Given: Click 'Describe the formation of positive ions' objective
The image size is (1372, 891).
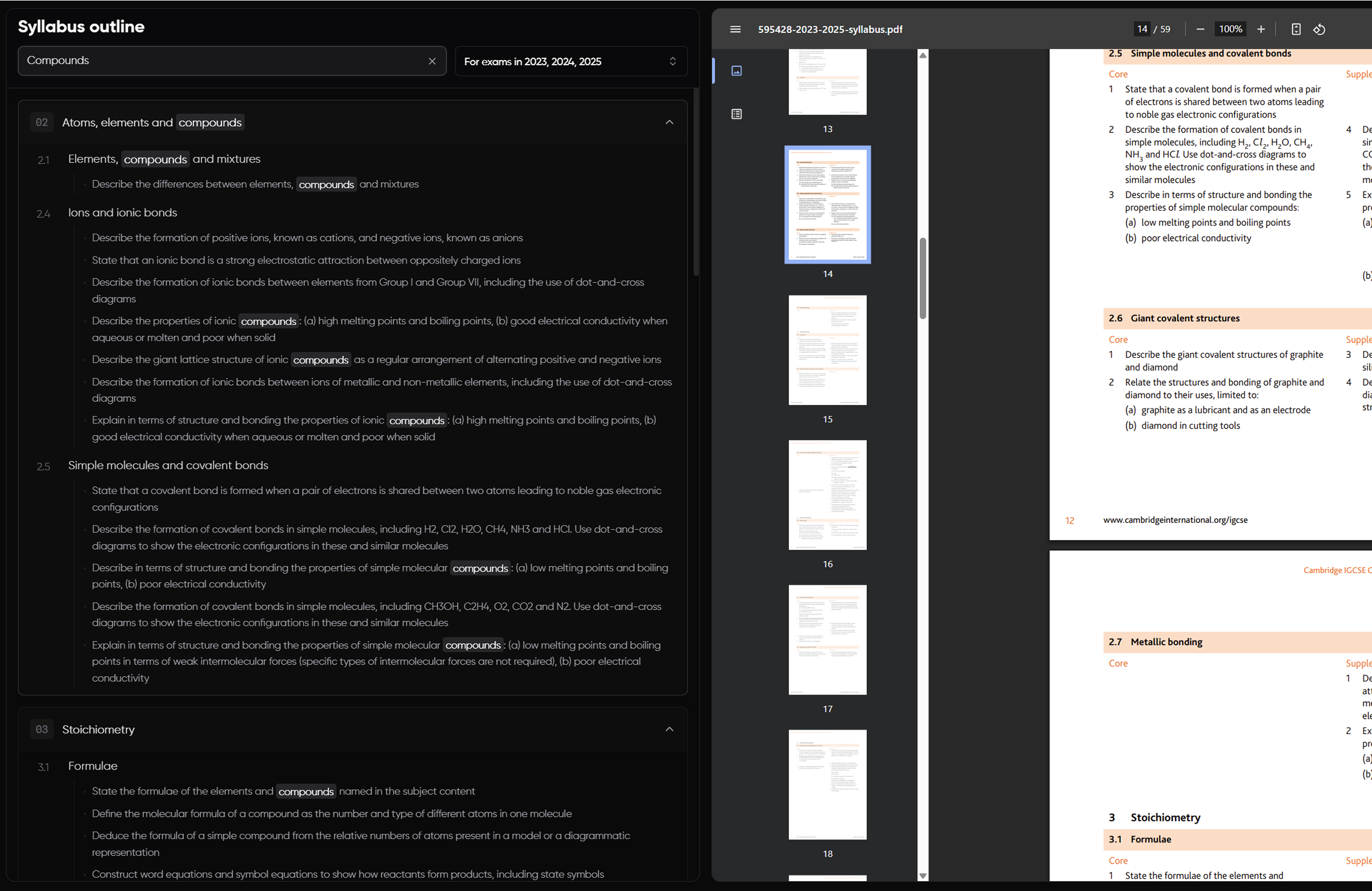Looking at the screenshot, I should coord(307,237).
